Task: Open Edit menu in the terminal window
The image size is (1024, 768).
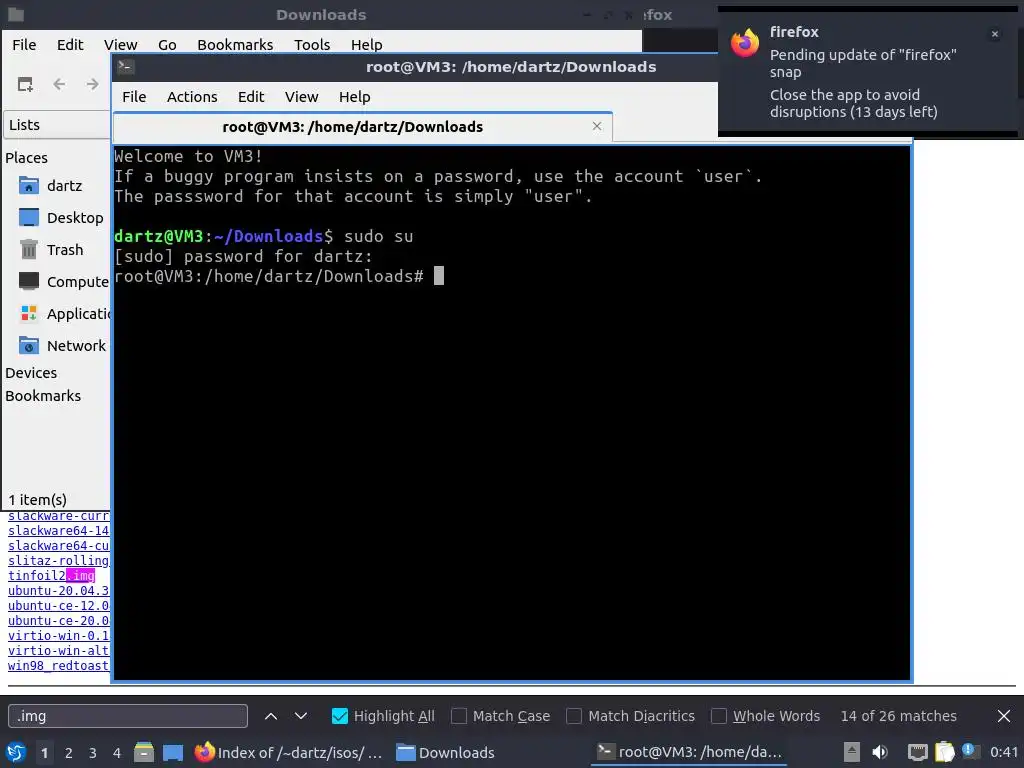Action: pyautogui.click(x=251, y=97)
